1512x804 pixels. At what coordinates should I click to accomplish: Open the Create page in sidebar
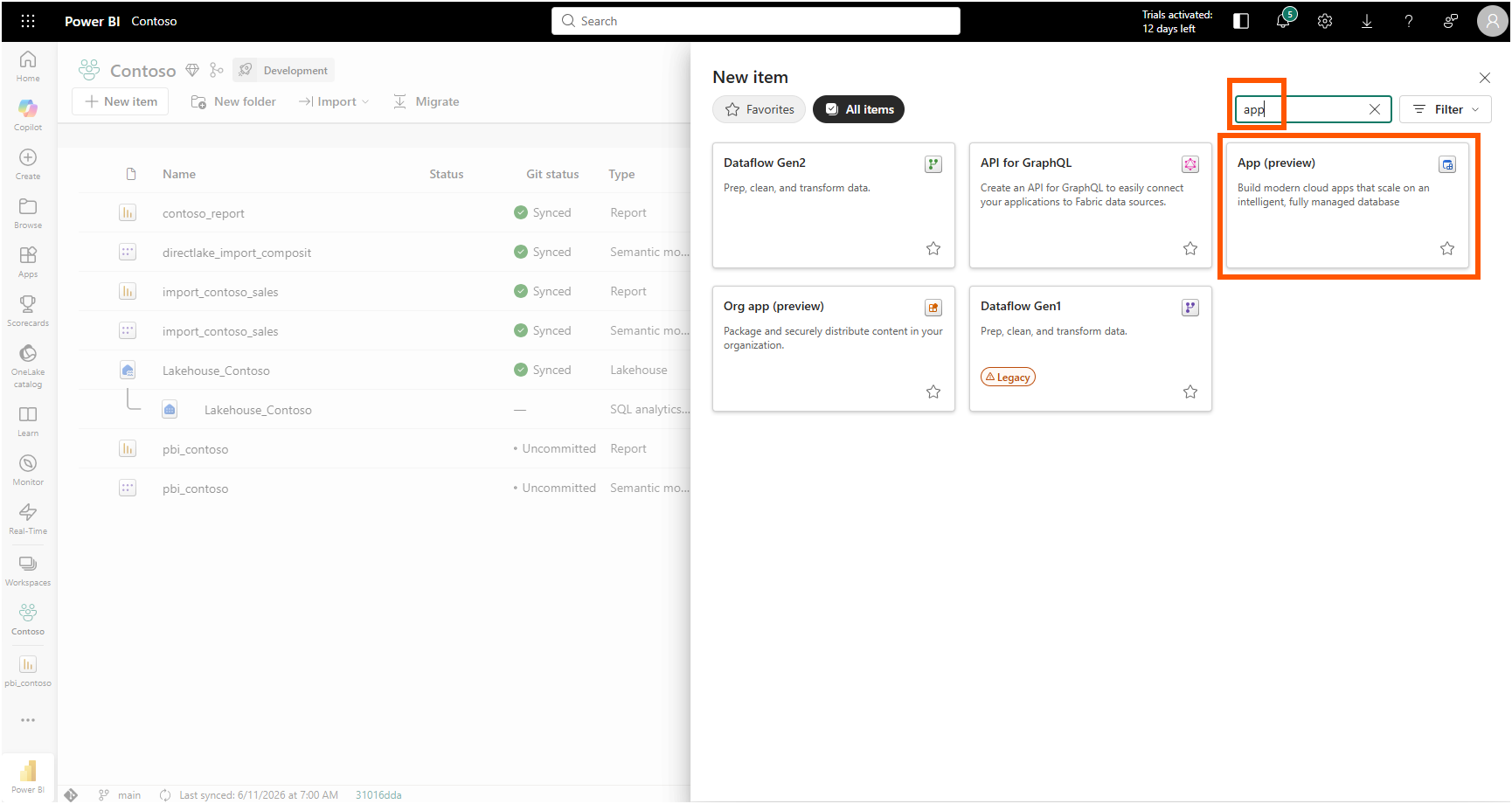[x=28, y=163]
